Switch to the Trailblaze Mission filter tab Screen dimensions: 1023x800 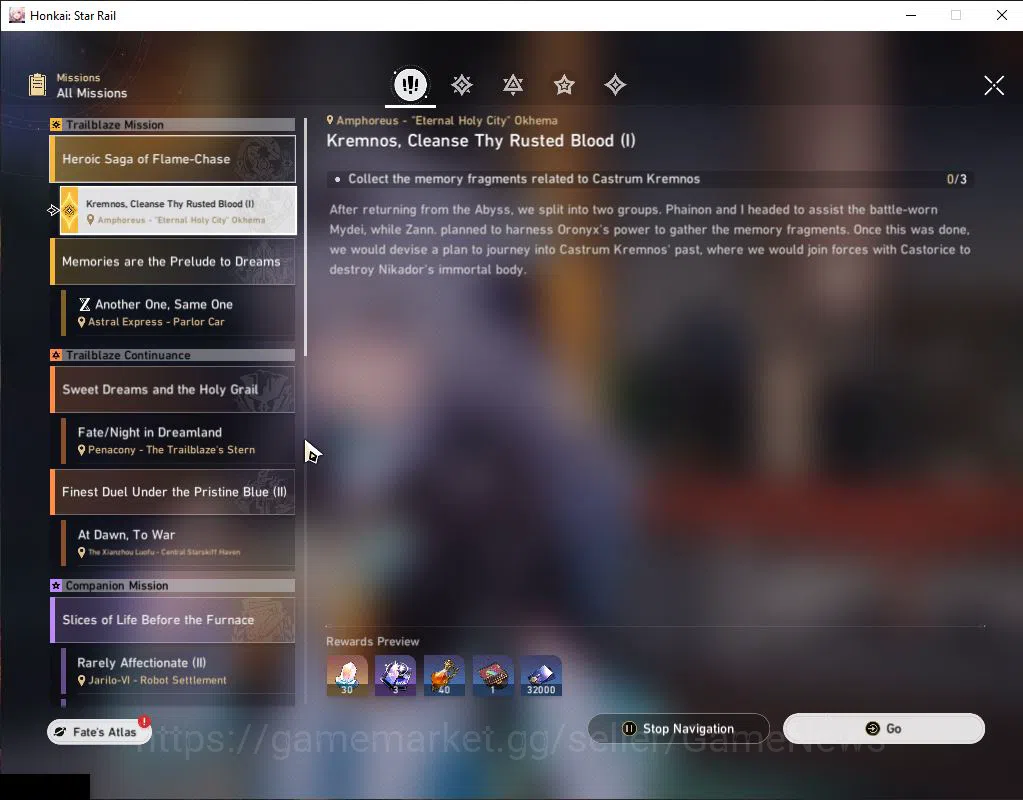[462, 85]
